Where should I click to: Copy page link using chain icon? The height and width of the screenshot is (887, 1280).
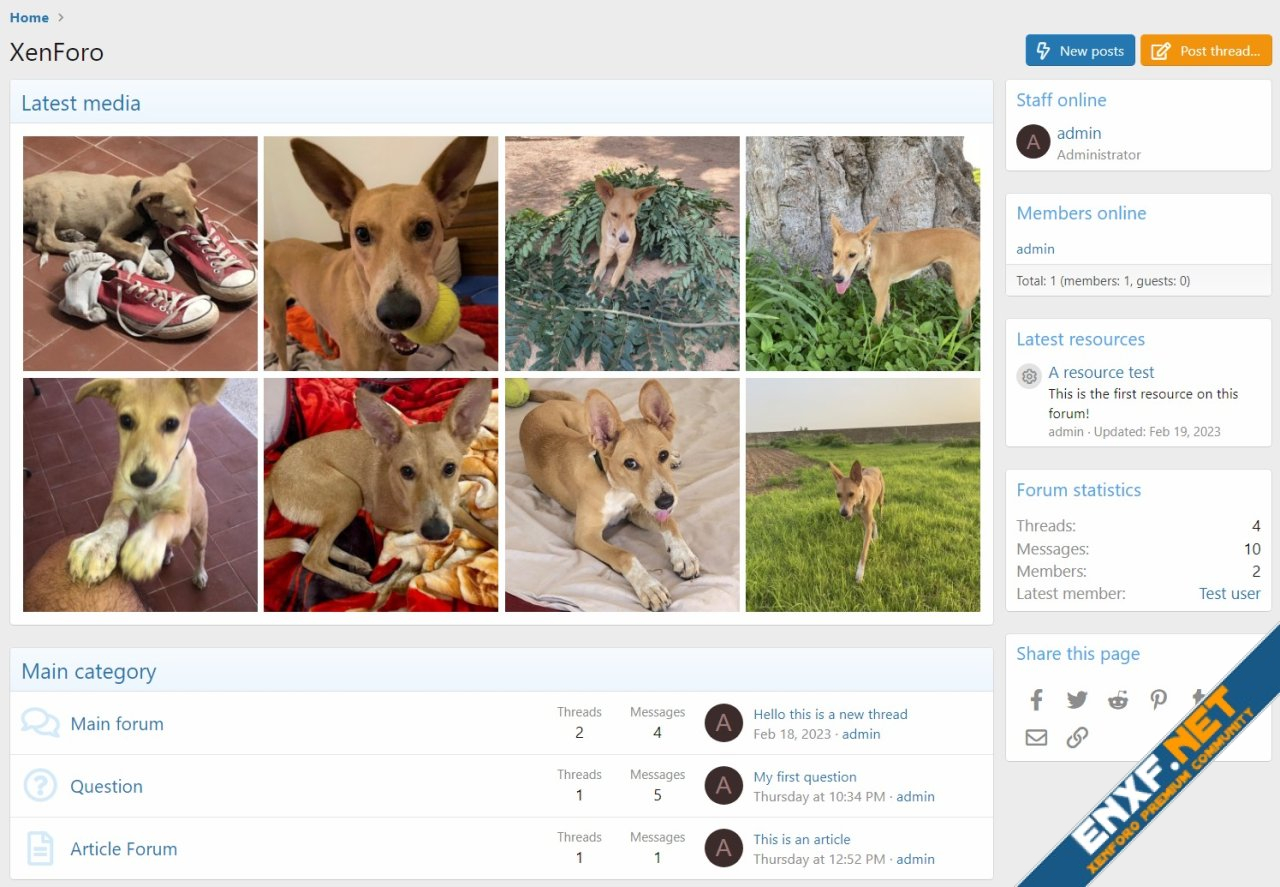[x=1077, y=738]
